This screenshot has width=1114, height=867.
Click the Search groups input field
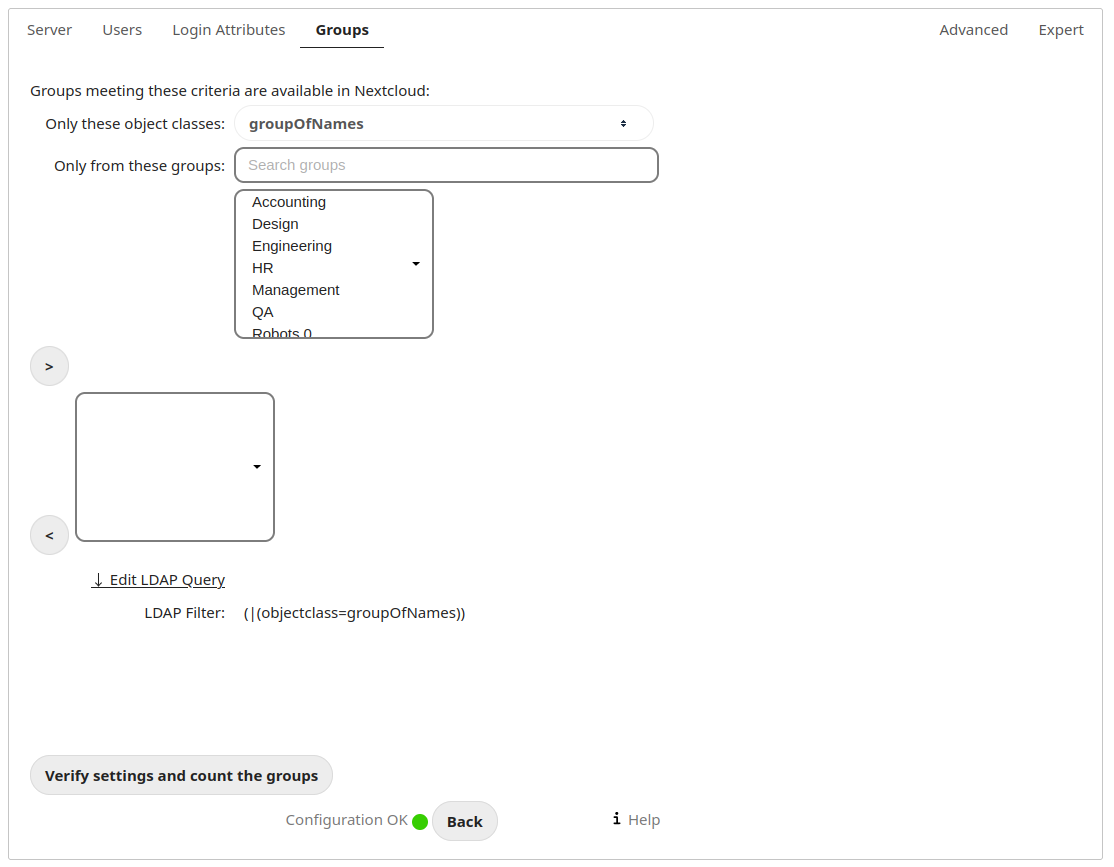click(x=446, y=165)
